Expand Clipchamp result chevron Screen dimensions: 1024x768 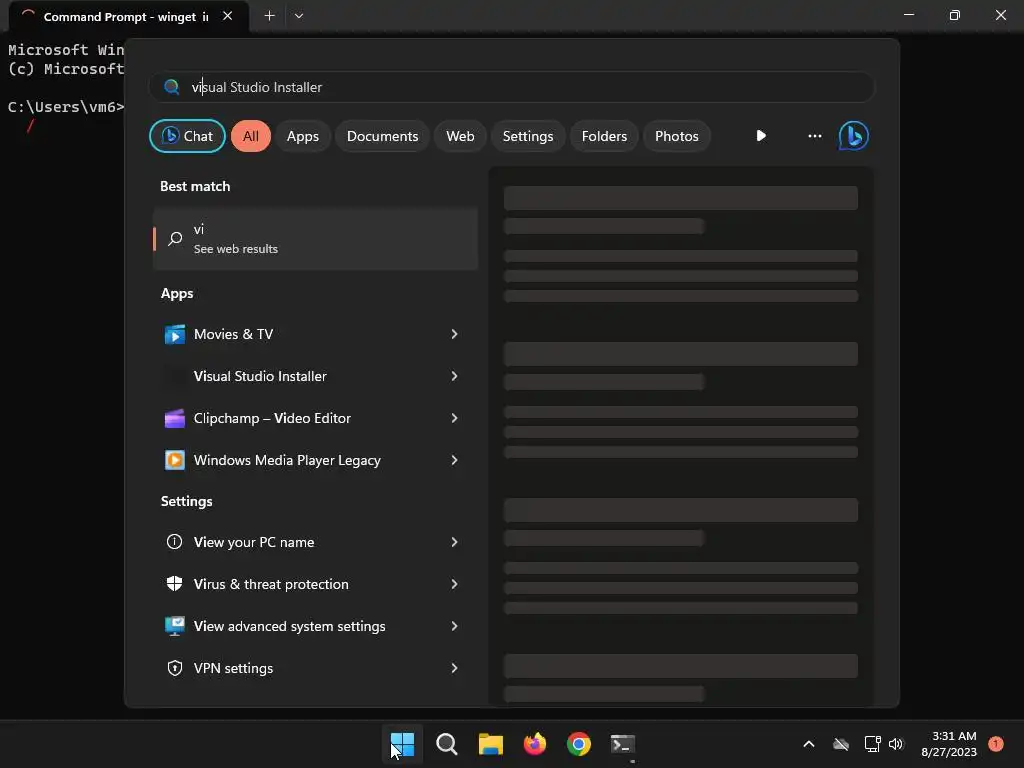coord(455,418)
